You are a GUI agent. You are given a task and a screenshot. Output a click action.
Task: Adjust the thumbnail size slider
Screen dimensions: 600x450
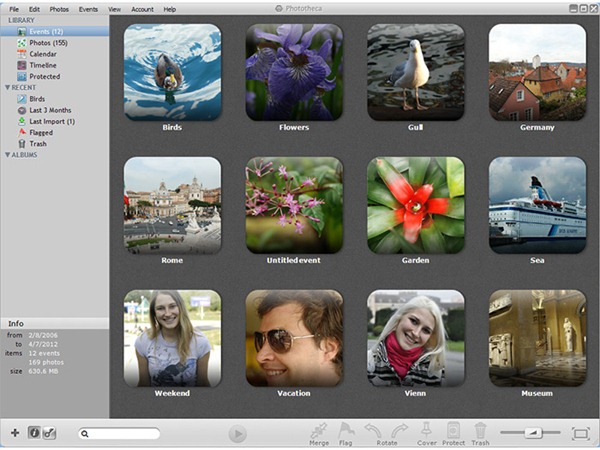532,432
